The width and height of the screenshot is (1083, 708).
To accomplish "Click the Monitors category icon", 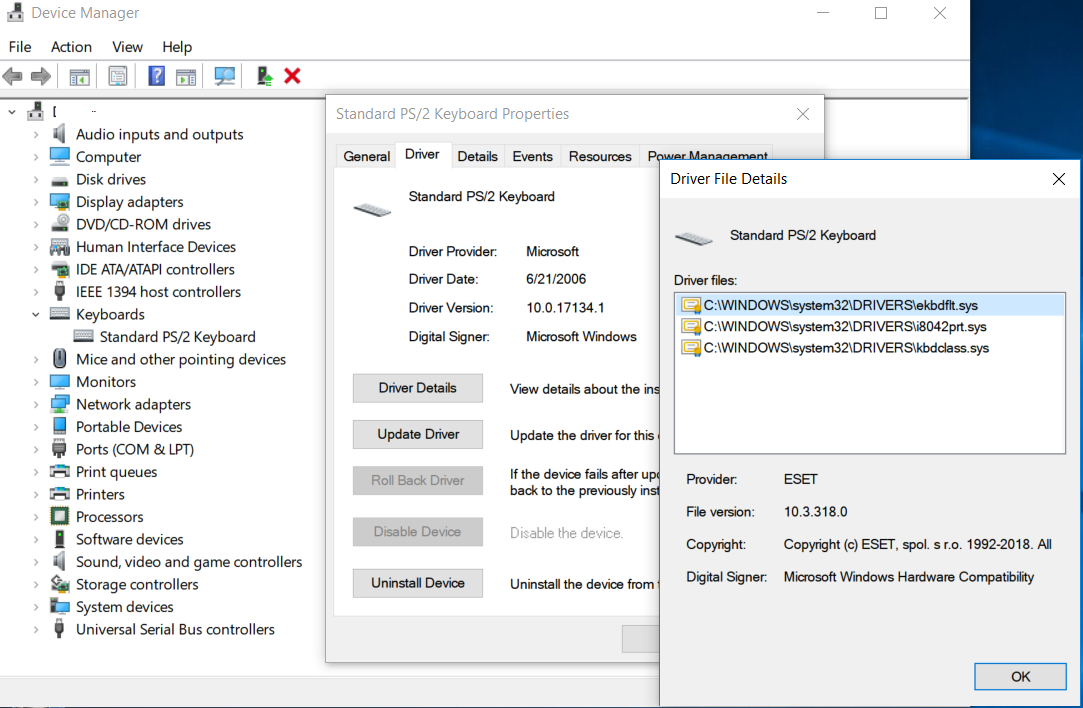I will coord(60,382).
